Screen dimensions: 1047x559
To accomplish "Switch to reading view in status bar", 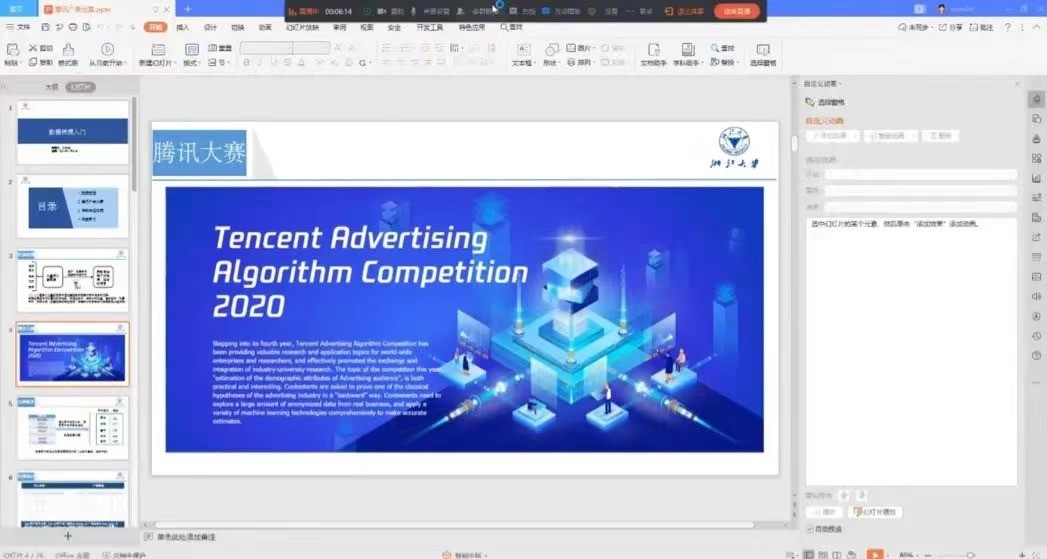I will [837, 554].
